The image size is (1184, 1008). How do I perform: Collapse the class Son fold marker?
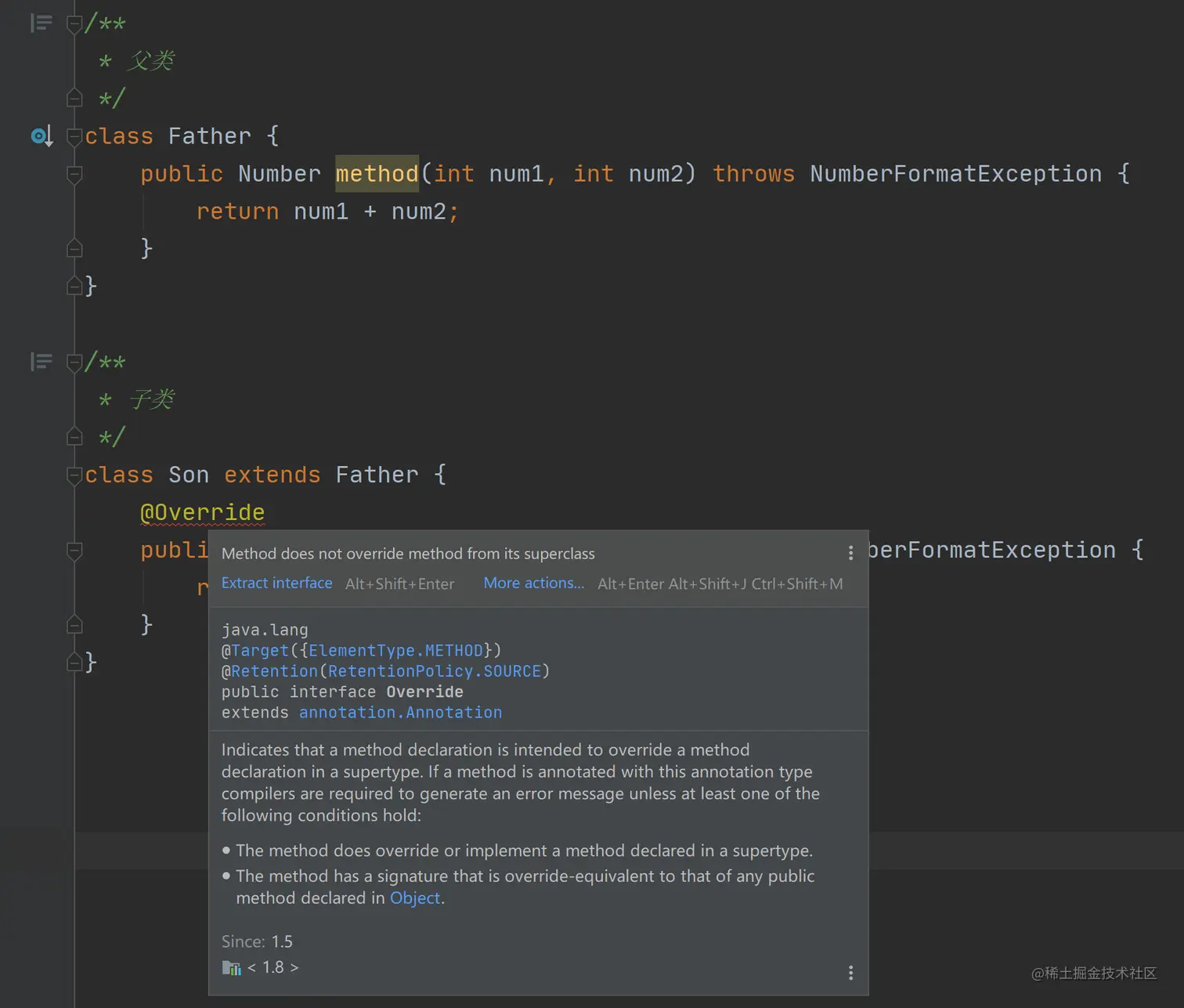[x=74, y=475]
